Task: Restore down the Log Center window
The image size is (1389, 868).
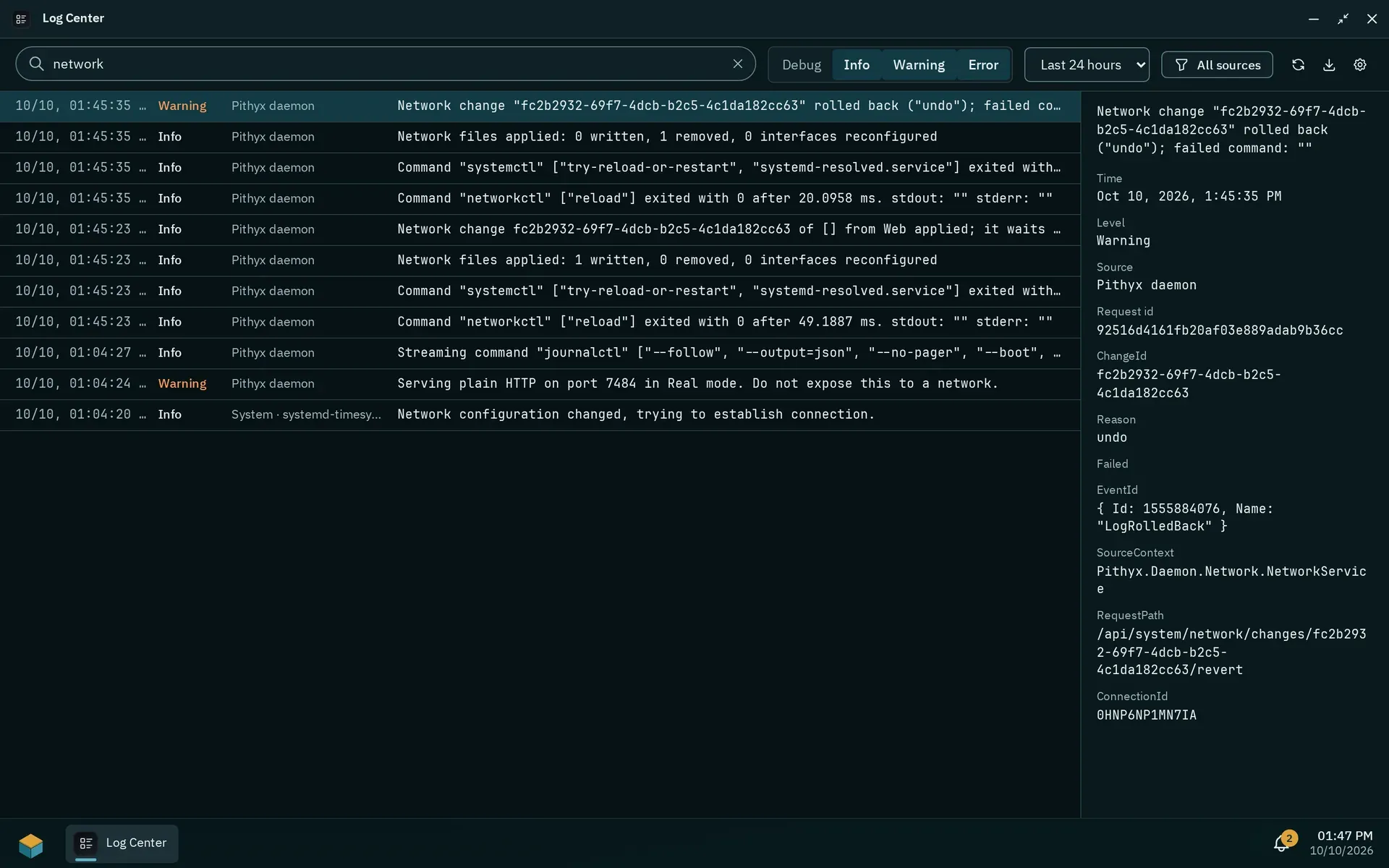Action: coord(1343,19)
